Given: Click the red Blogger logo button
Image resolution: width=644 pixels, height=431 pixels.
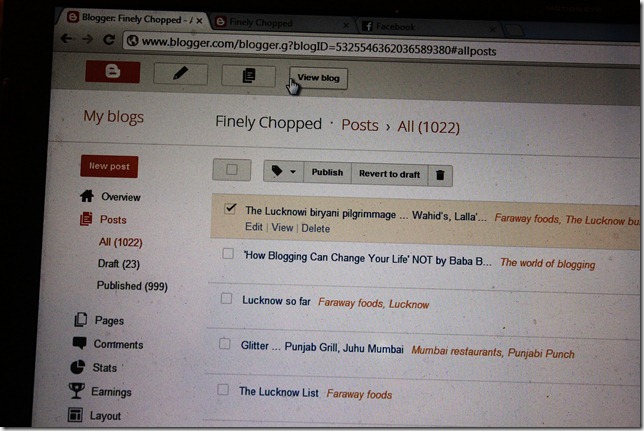Looking at the screenshot, I should pyautogui.click(x=113, y=72).
